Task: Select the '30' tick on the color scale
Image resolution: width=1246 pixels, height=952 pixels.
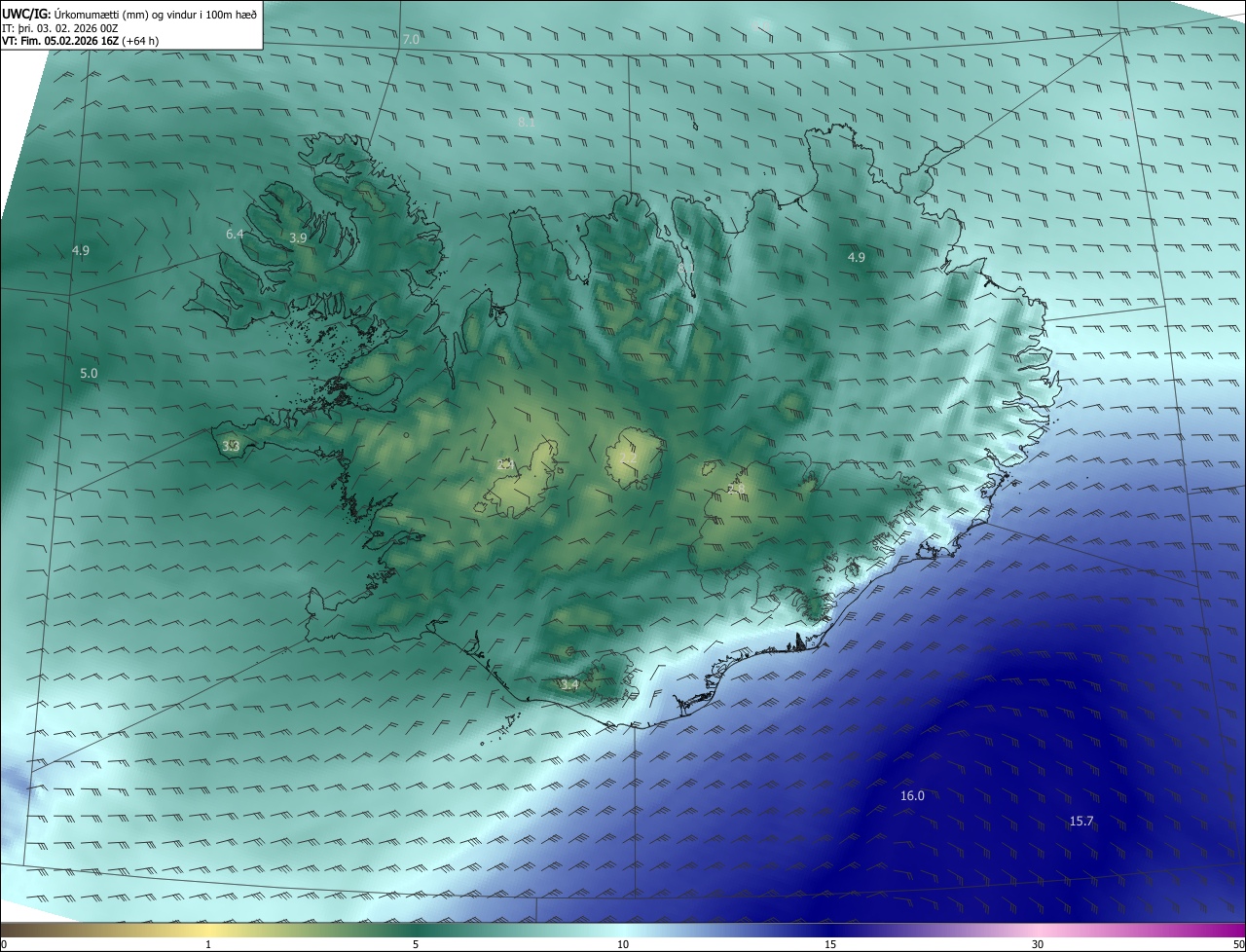Action: tap(1038, 944)
